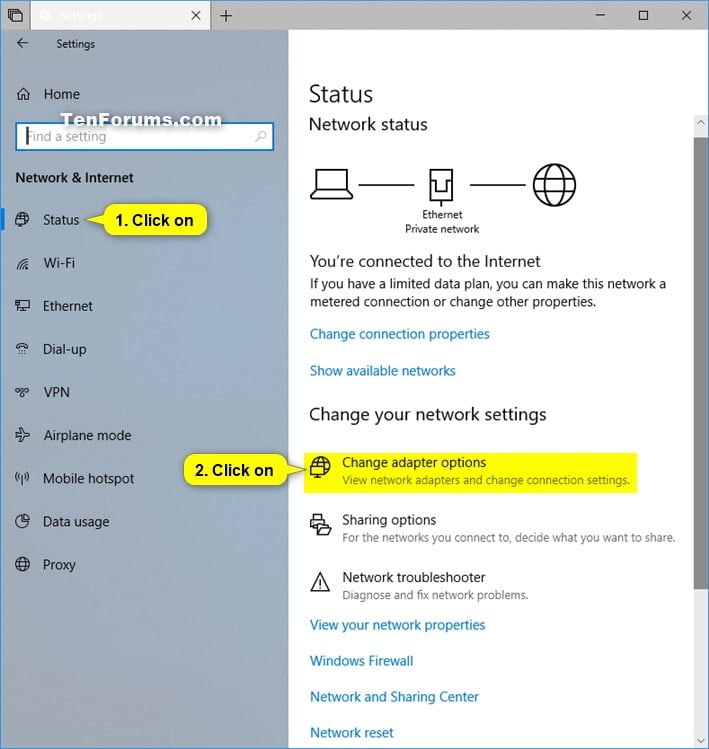Screen dimensions: 709x749
Task: Click the task view icon in title bar
Action: pos(15,15)
